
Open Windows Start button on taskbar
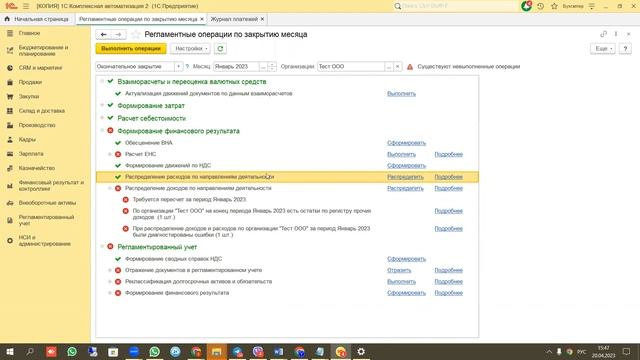coord(10,351)
